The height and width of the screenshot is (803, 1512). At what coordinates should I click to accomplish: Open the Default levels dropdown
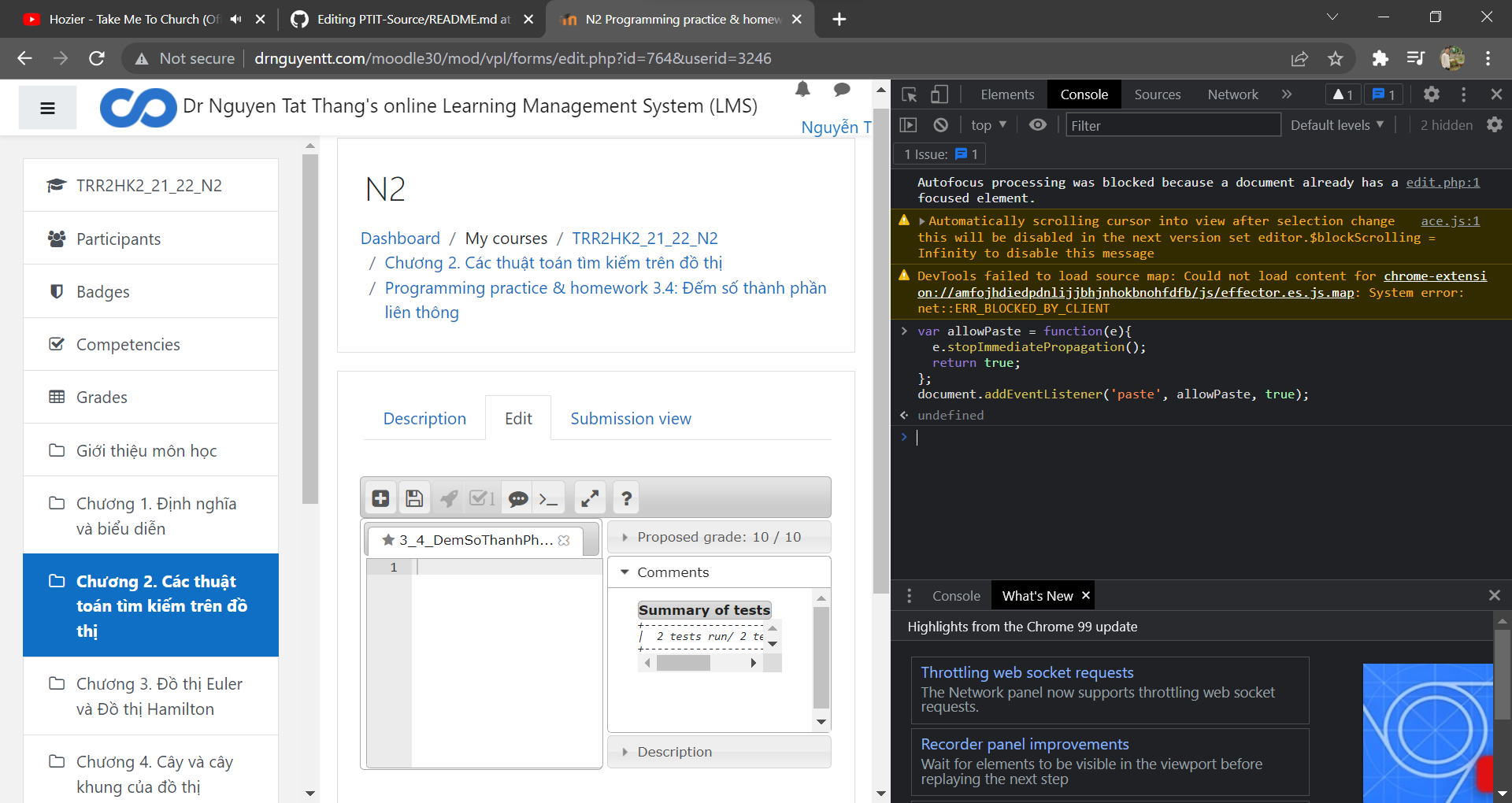pyautogui.click(x=1337, y=125)
